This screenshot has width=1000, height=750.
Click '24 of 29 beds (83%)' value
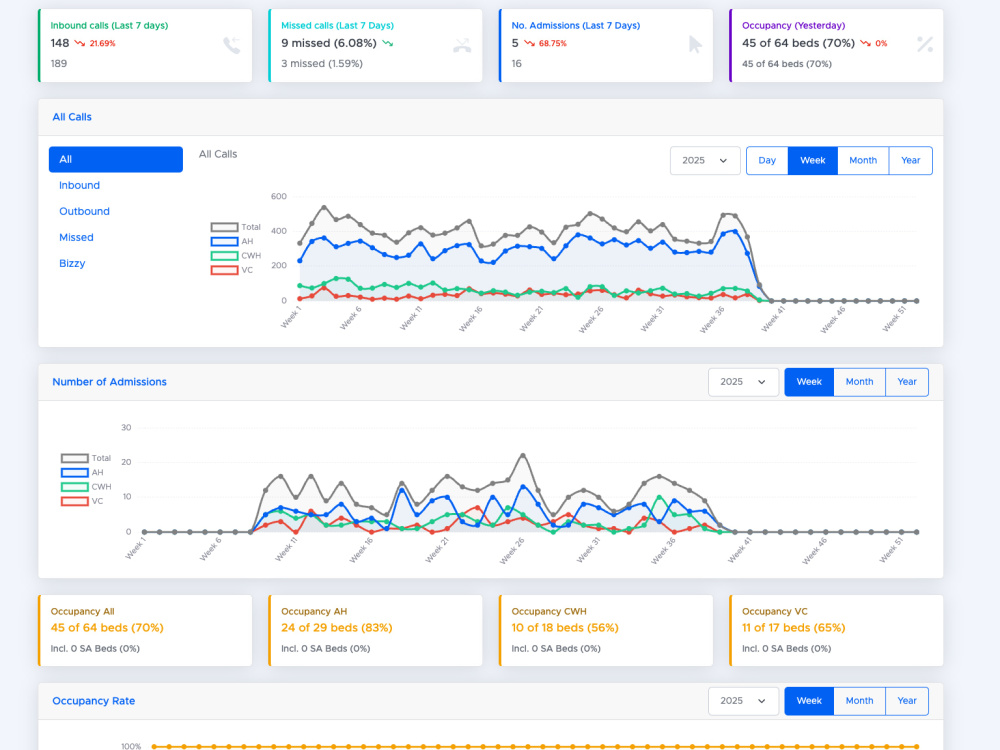pos(337,628)
